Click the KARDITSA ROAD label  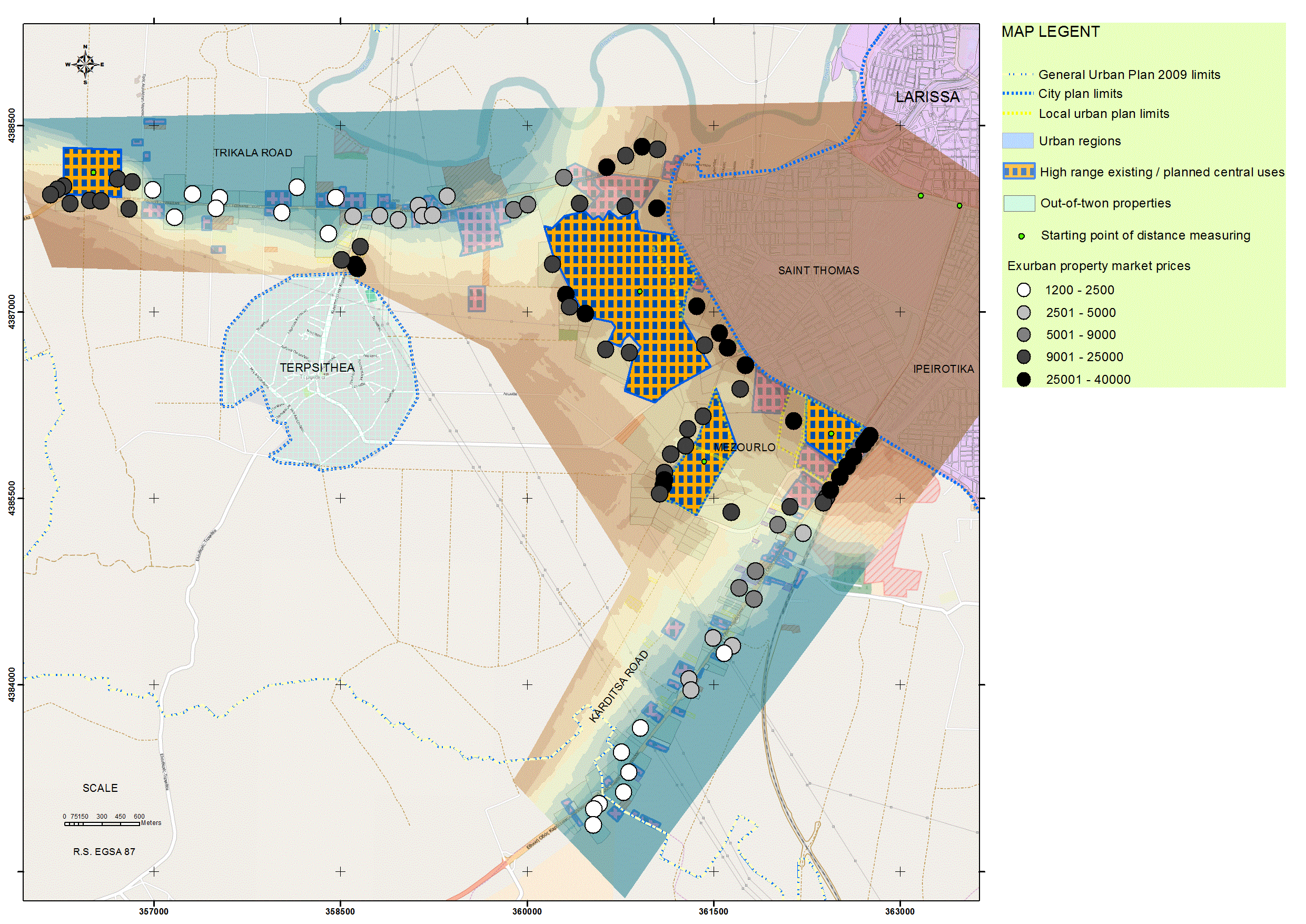pyautogui.click(x=619, y=686)
